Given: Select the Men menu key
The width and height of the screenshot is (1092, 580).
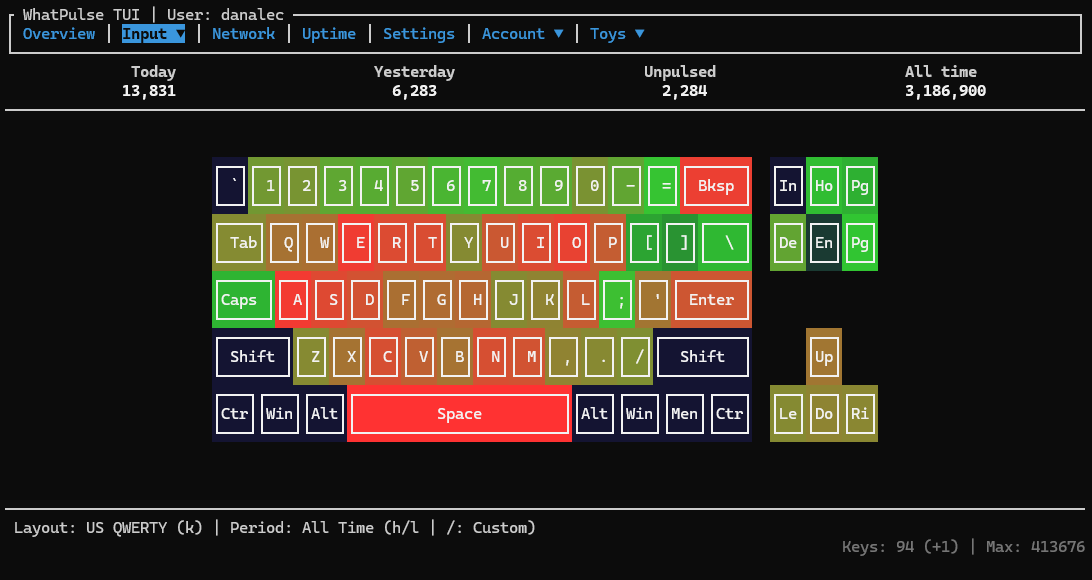Looking at the screenshot, I should click(684, 414).
